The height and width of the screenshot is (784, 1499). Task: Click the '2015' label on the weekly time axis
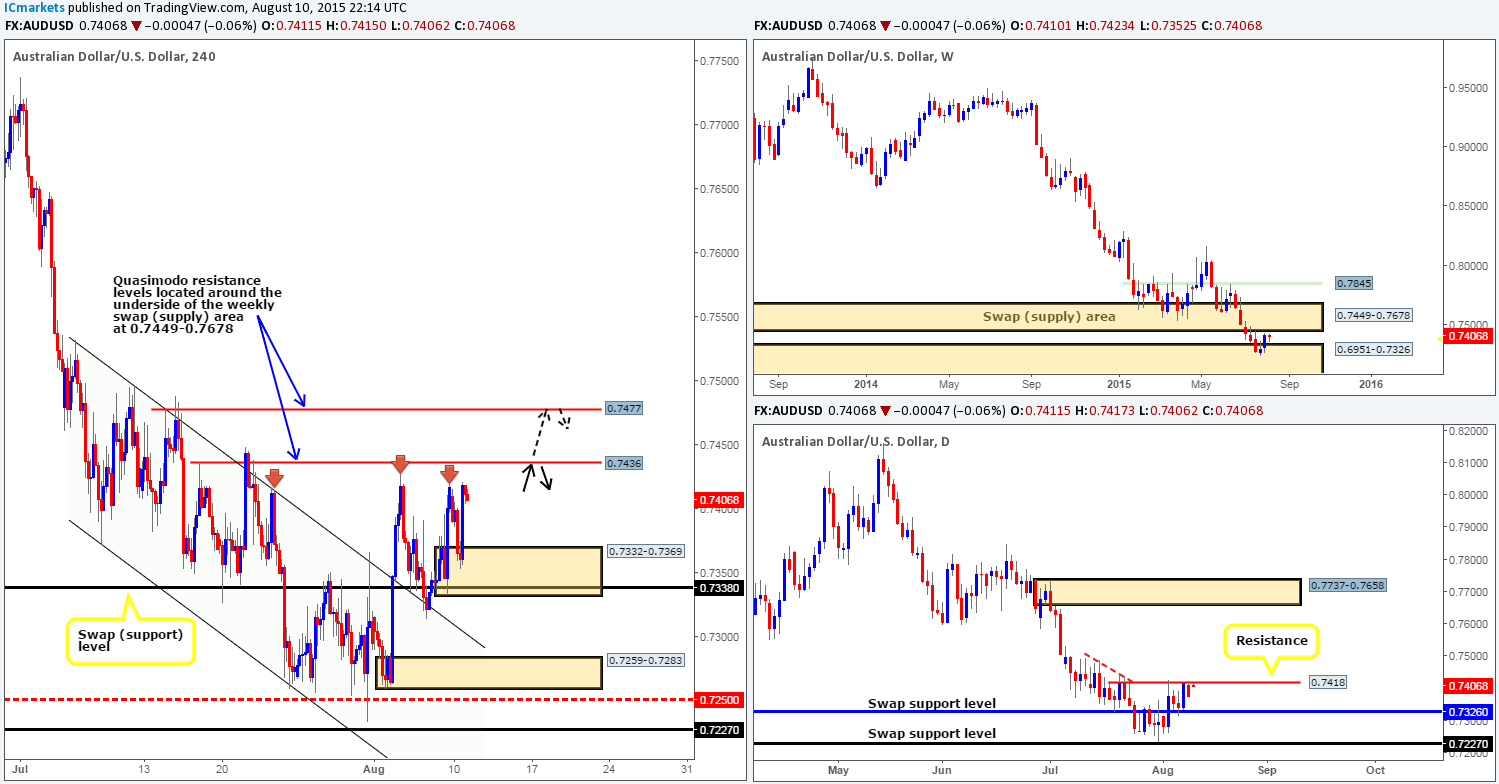coord(1118,383)
